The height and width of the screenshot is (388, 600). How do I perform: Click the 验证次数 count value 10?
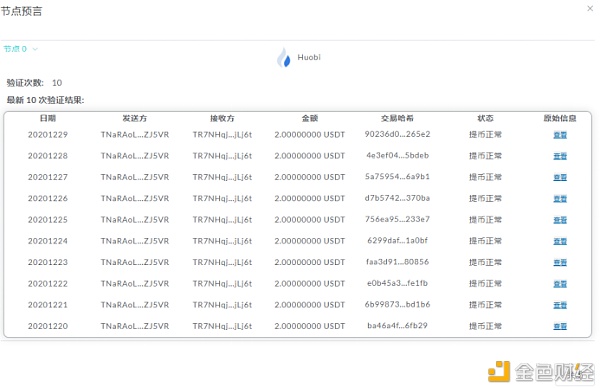pos(57,83)
